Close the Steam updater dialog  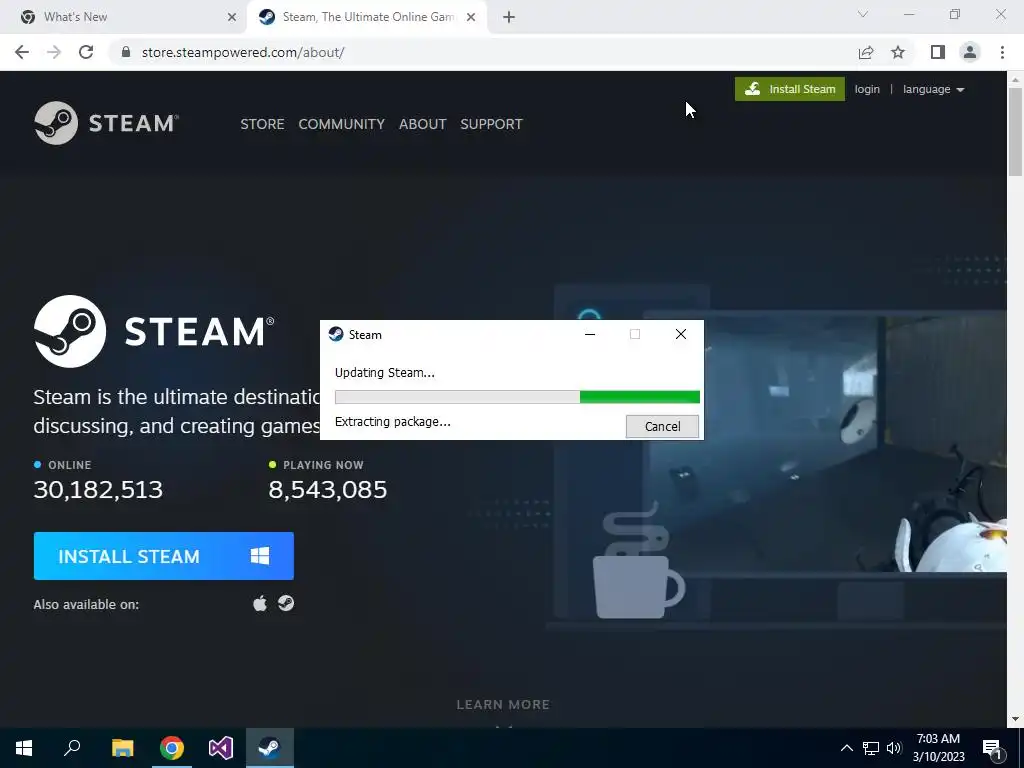(680, 334)
